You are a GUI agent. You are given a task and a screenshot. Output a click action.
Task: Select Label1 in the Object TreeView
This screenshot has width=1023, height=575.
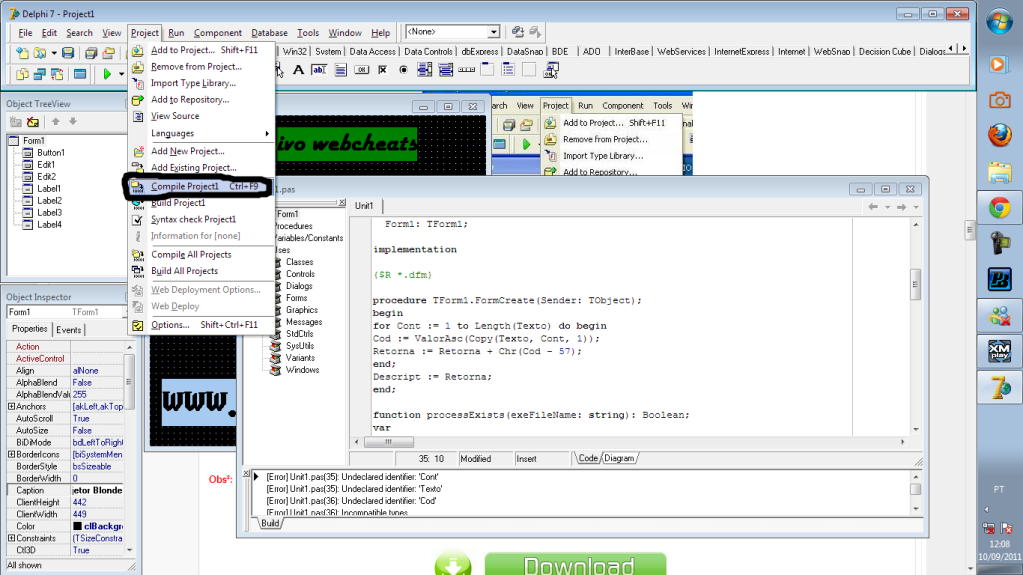(49, 188)
